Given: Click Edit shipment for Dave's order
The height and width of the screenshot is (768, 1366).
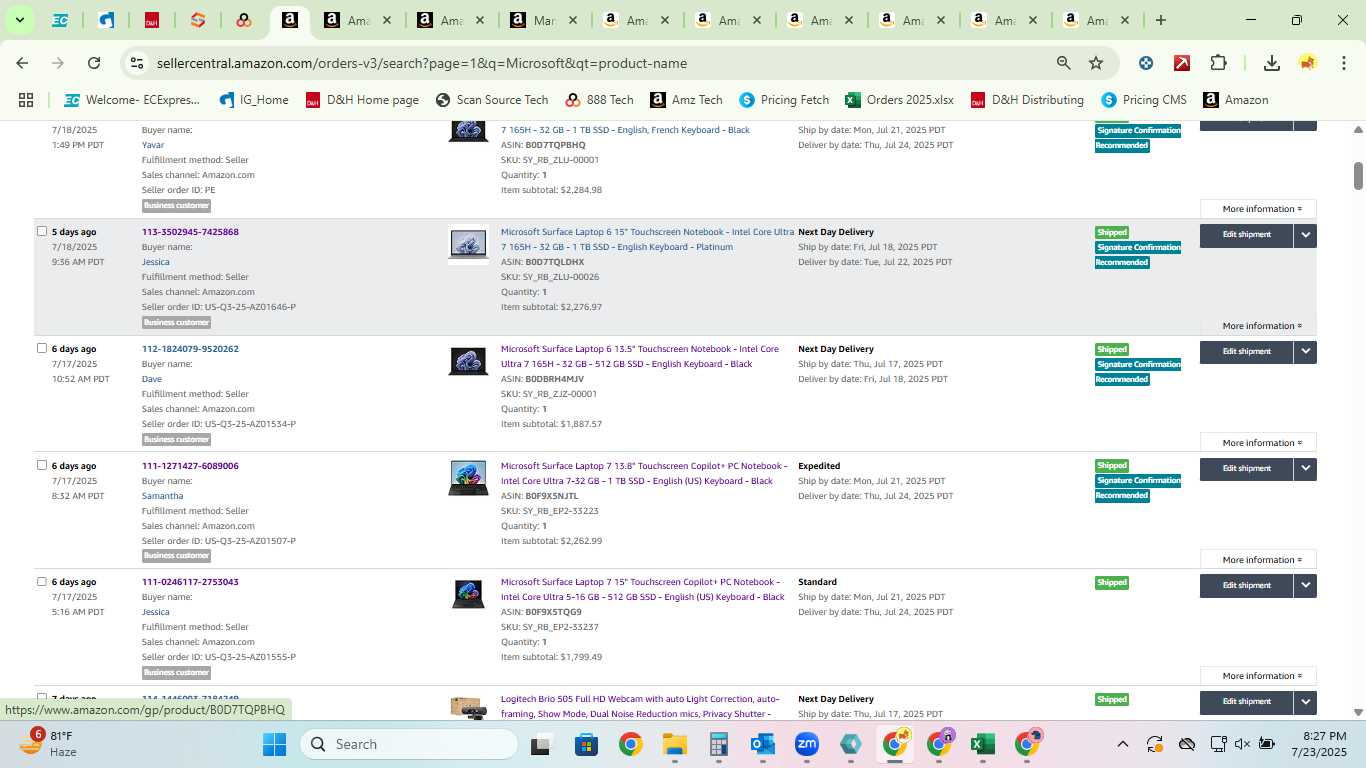Looking at the screenshot, I should pyautogui.click(x=1246, y=352).
